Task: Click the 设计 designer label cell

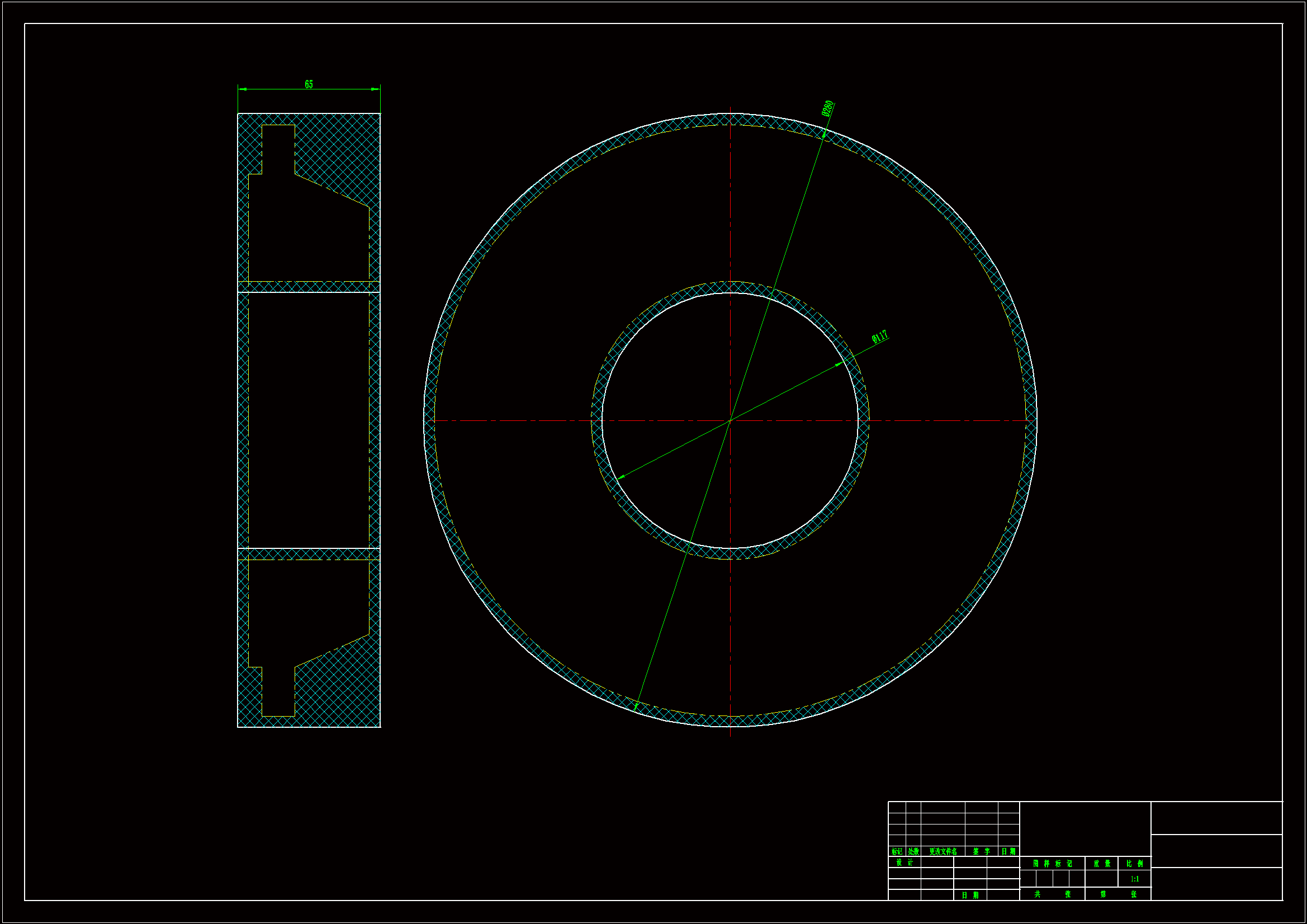Action: 904,863
